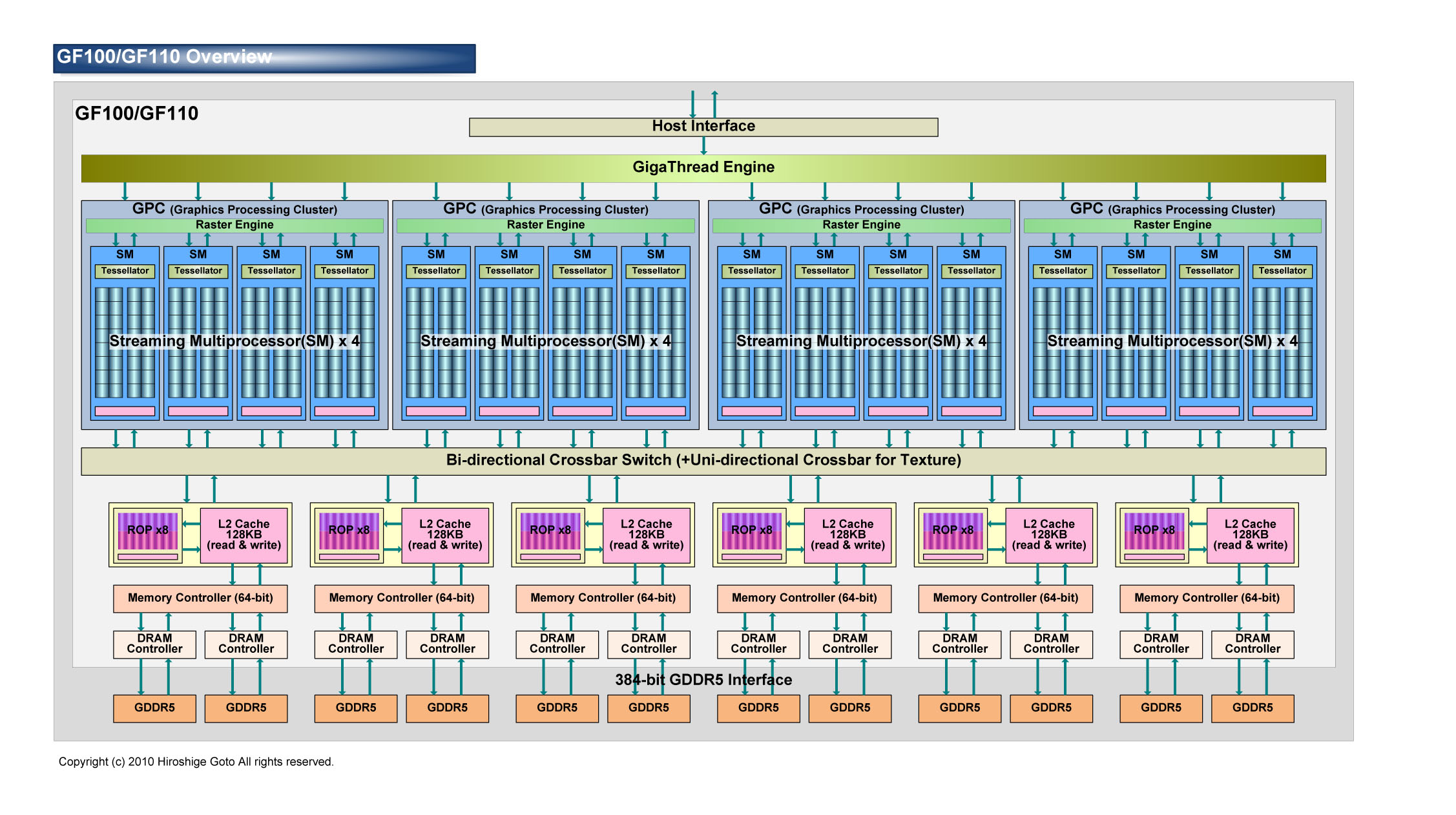Click the leftmost GDDR5 memory block
1456x815 pixels.
point(154,708)
